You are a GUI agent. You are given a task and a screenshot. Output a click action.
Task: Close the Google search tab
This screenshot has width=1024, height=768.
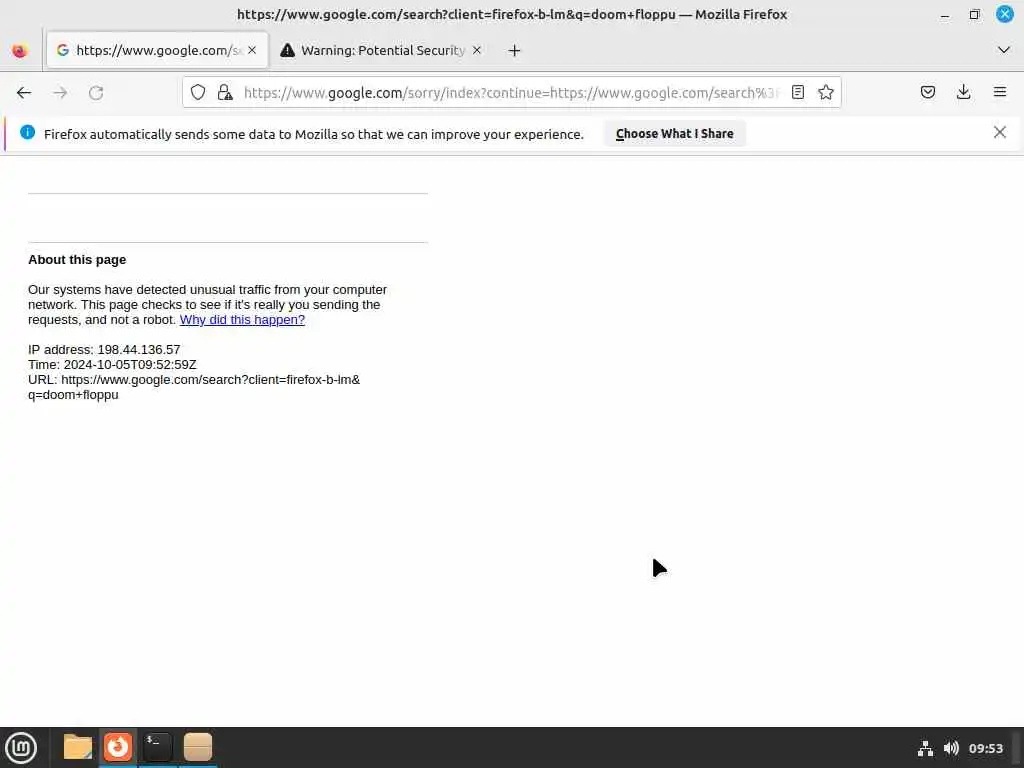tap(252, 50)
